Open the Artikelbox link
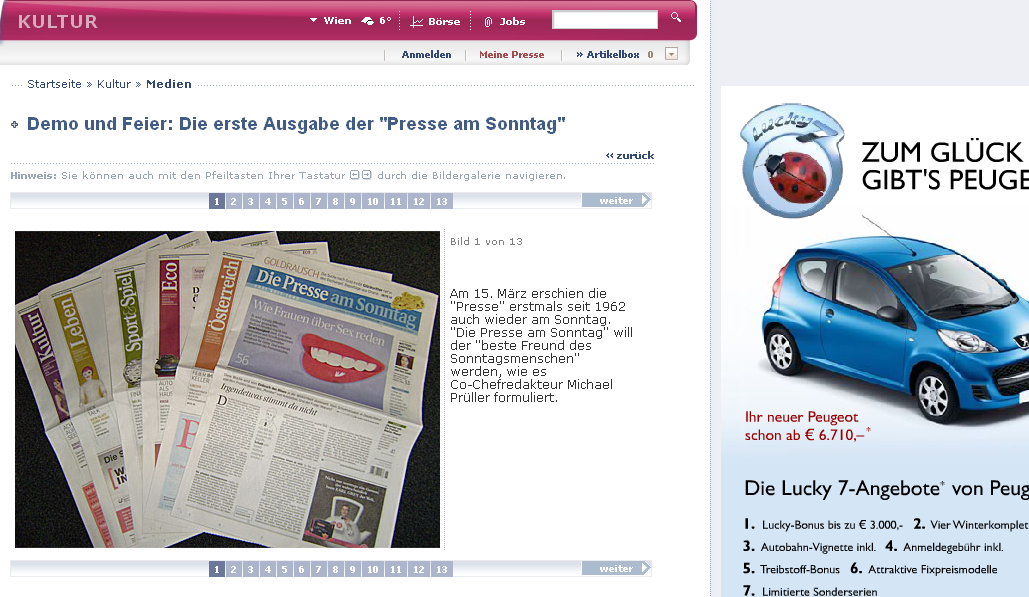The image size is (1029, 597). point(608,54)
